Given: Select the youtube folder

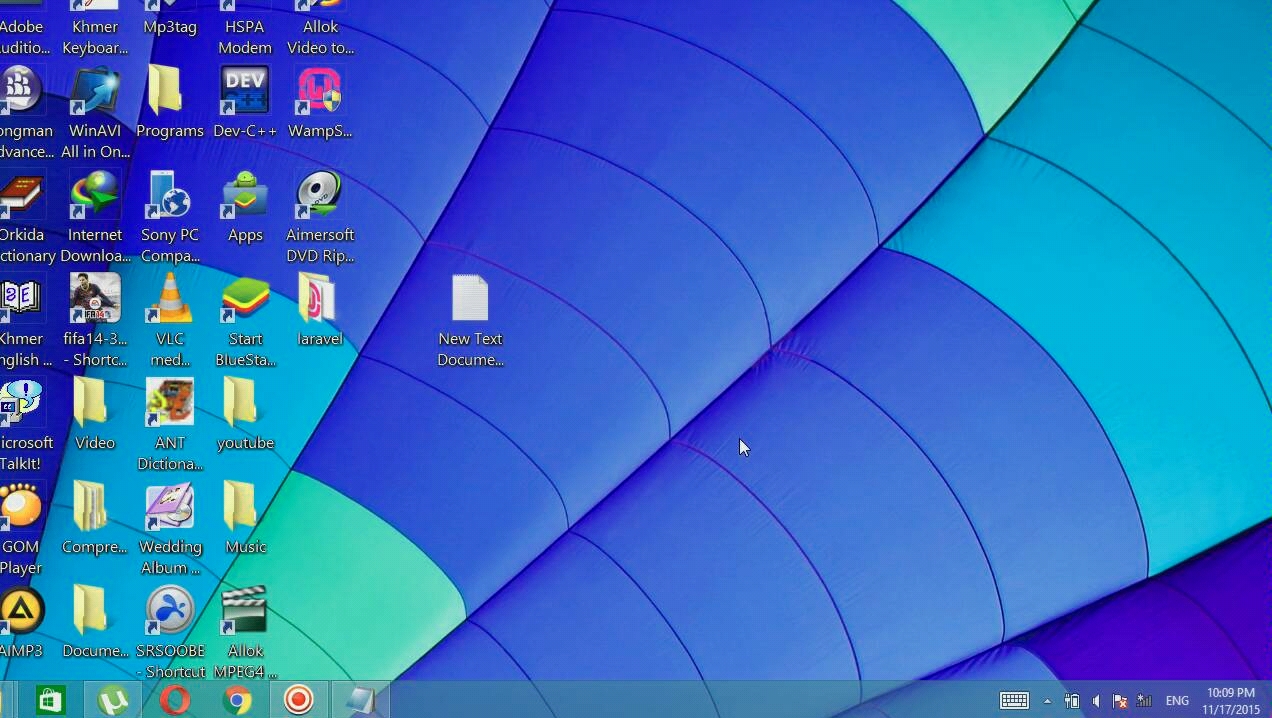Looking at the screenshot, I should (245, 414).
